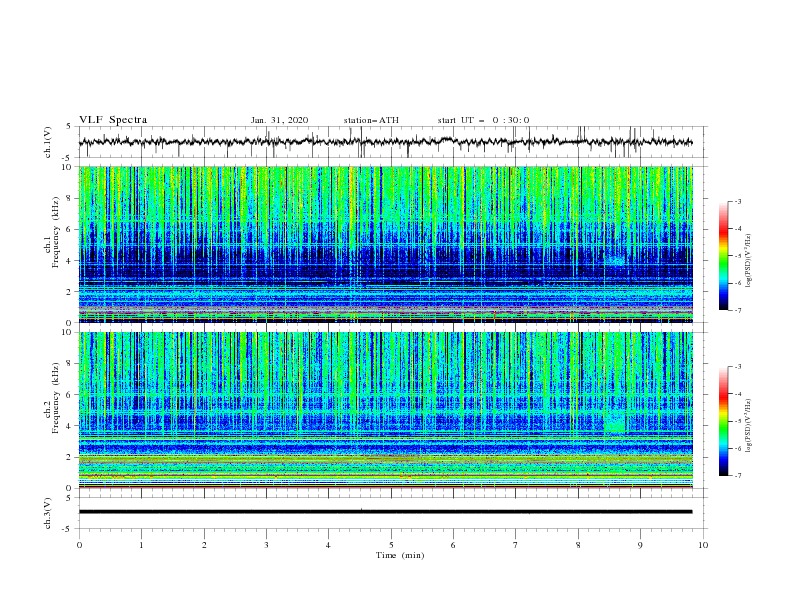Click the "-4" tick on the ch.2 color bar
Screen dimensions: 792x612
point(738,394)
